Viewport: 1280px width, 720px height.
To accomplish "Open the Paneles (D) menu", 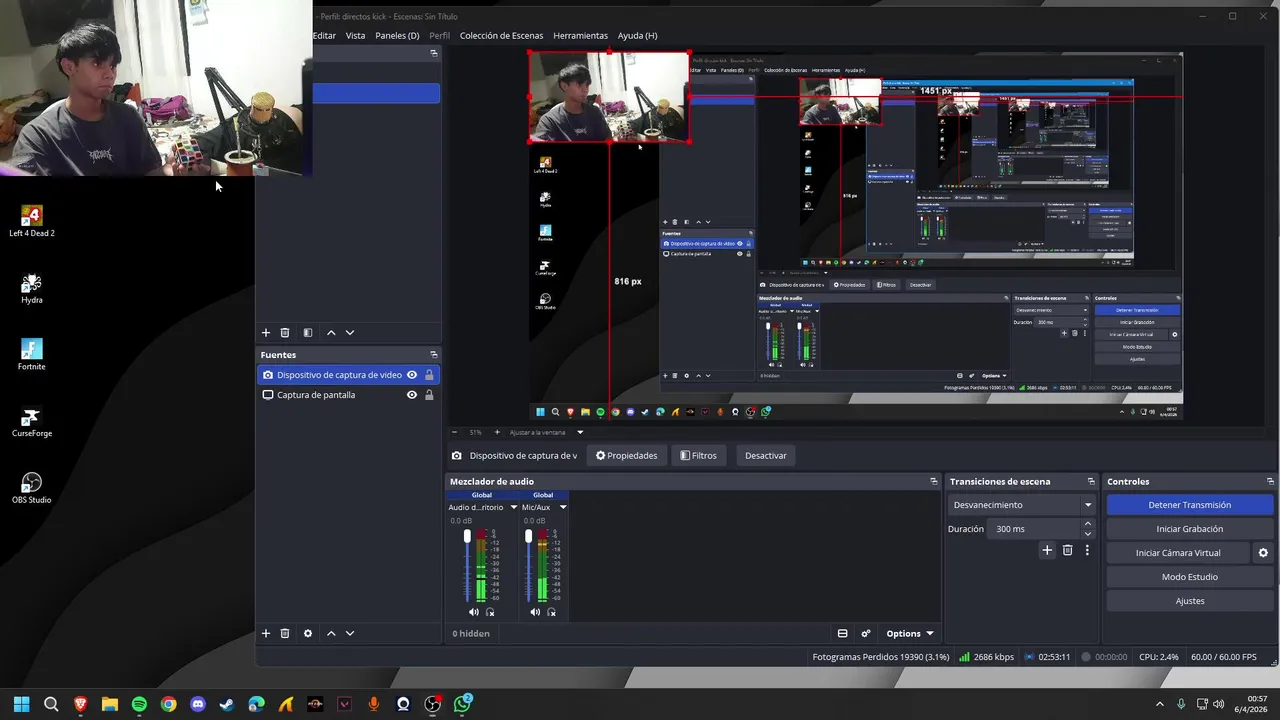I will coord(397,35).
